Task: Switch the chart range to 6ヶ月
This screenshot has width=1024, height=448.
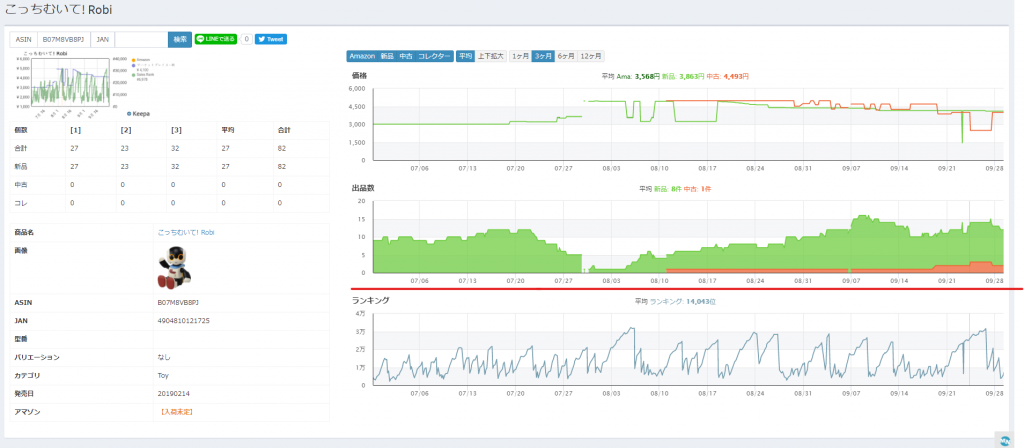Action: click(566, 56)
